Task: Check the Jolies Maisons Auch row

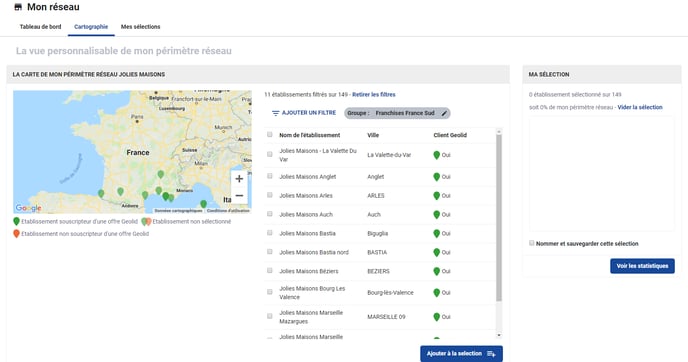Action: 269,214
